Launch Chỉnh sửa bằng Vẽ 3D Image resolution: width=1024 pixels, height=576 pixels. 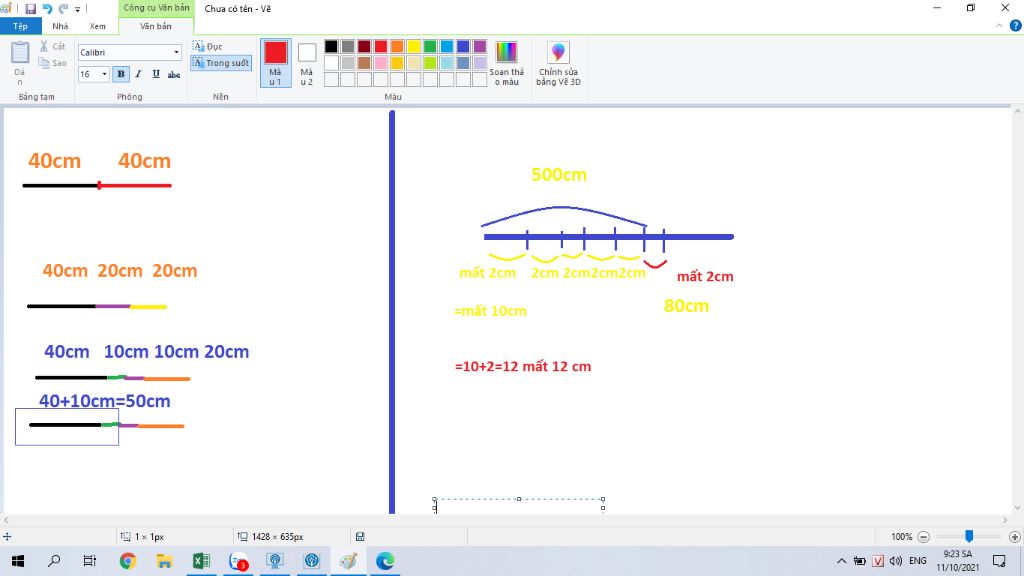558,63
